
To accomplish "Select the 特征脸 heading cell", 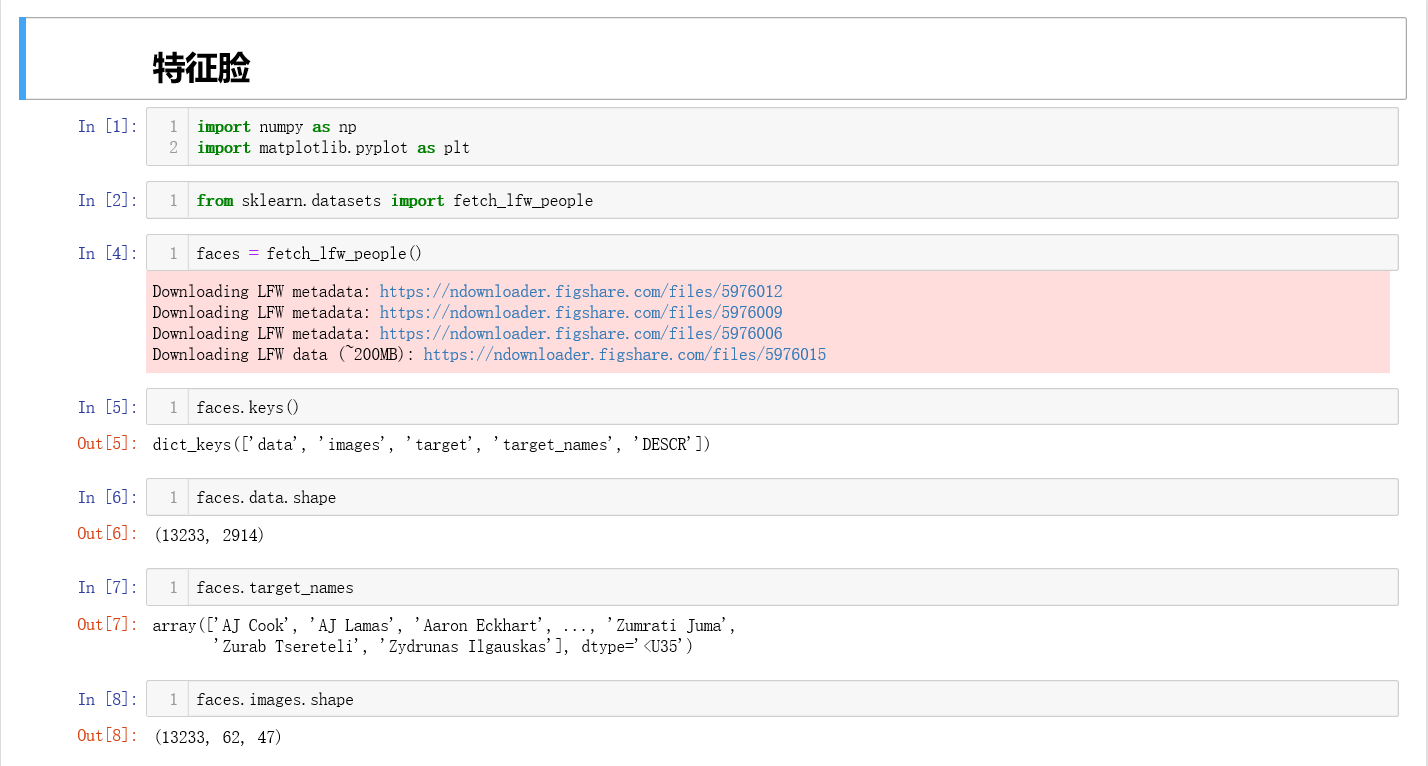I will click(x=713, y=60).
